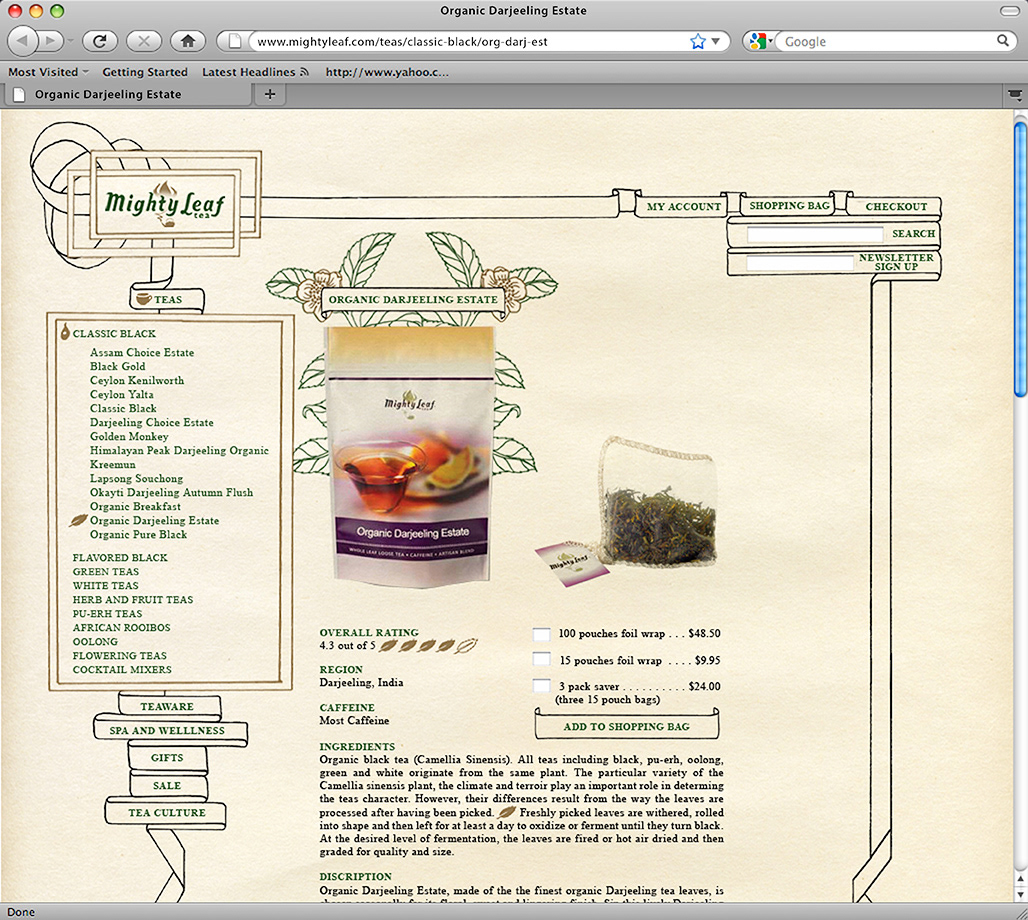This screenshot has height=920, width=1028.
Task: Click the ADD TO SHOPPING BAG button
Action: pos(626,727)
